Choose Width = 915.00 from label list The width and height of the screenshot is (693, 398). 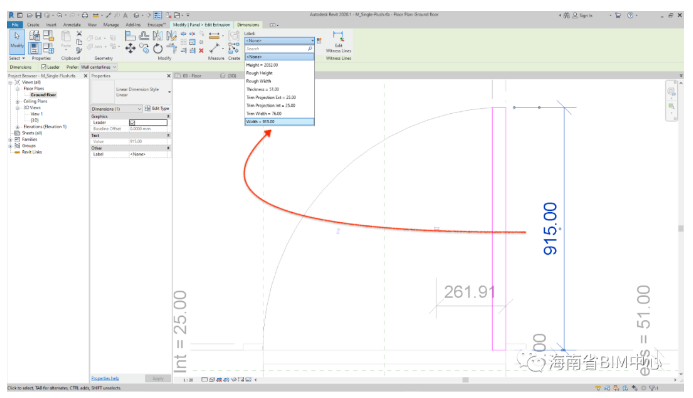pyautogui.click(x=279, y=121)
